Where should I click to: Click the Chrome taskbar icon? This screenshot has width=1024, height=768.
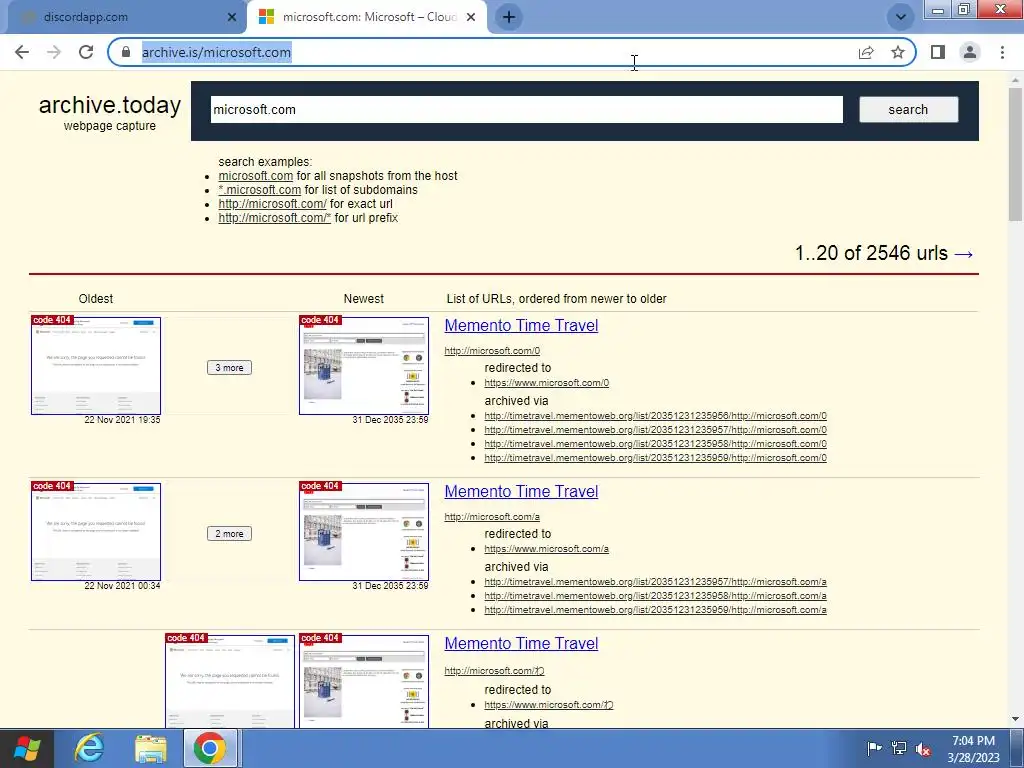click(x=210, y=748)
